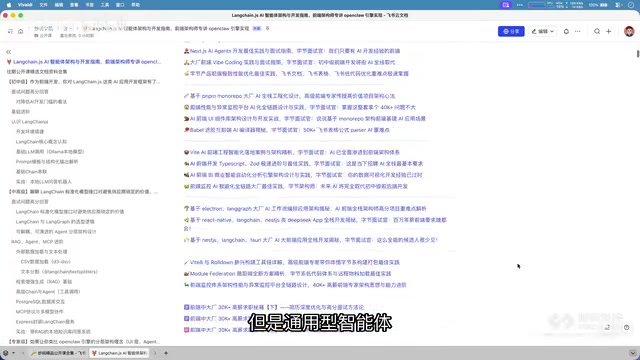Click the Vivaldi panel icon in bottom-left corner
The image size is (640, 360).
click(x=5, y=353)
